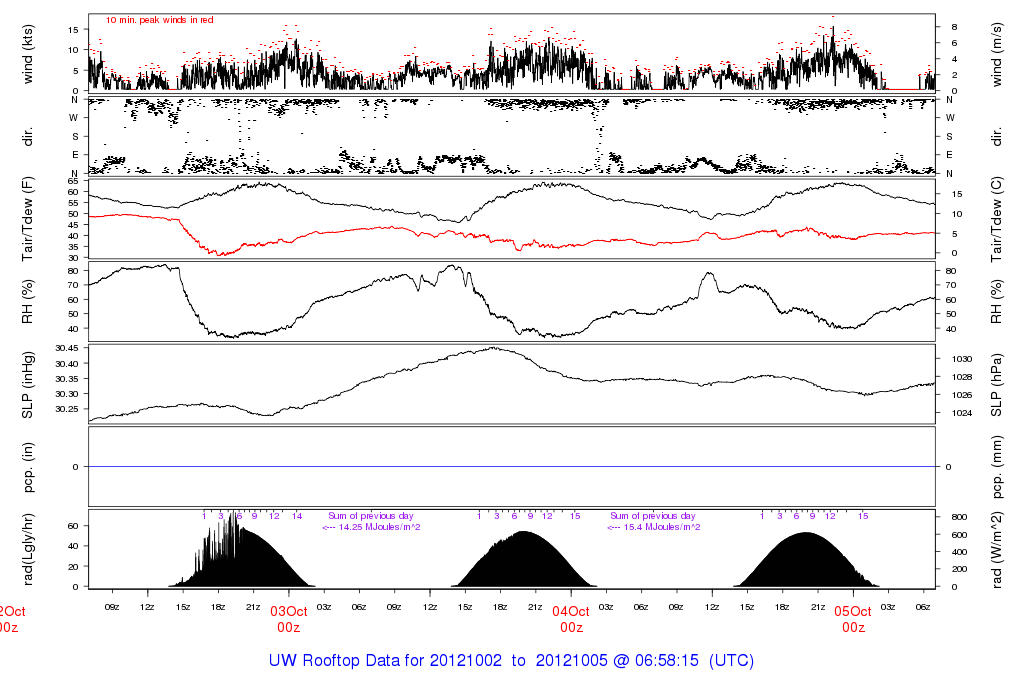Select the '65' temperature tick value
This screenshot has height=700, width=1024.
point(72,182)
